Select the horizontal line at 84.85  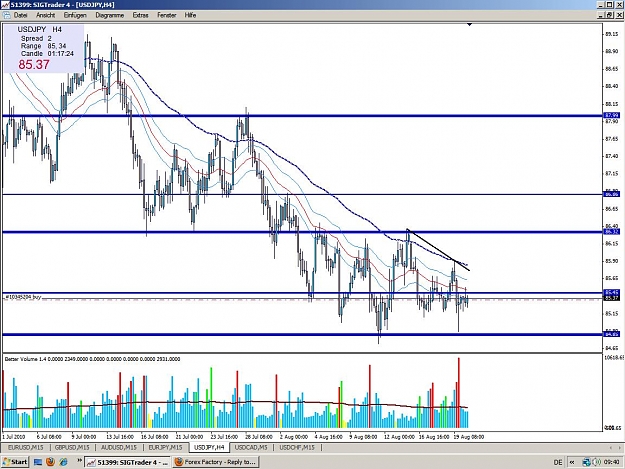click(303, 334)
